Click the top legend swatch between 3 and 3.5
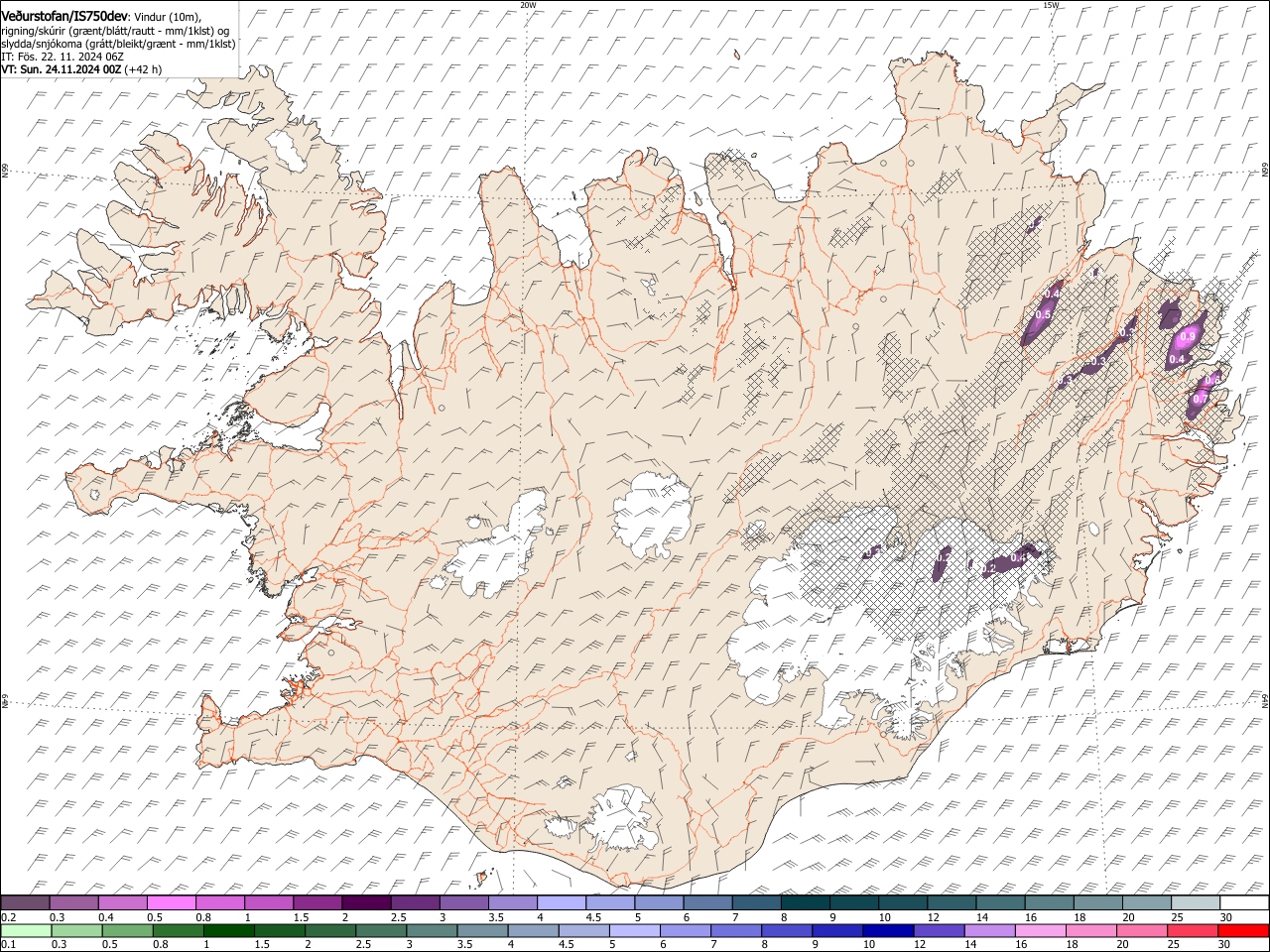This screenshot has width=1270, height=952. pyautogui.click(x=464, y=903)
